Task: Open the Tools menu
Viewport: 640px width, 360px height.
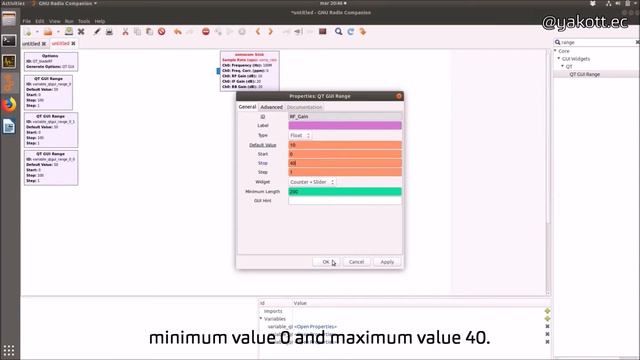Action: (x=84, y=21)
